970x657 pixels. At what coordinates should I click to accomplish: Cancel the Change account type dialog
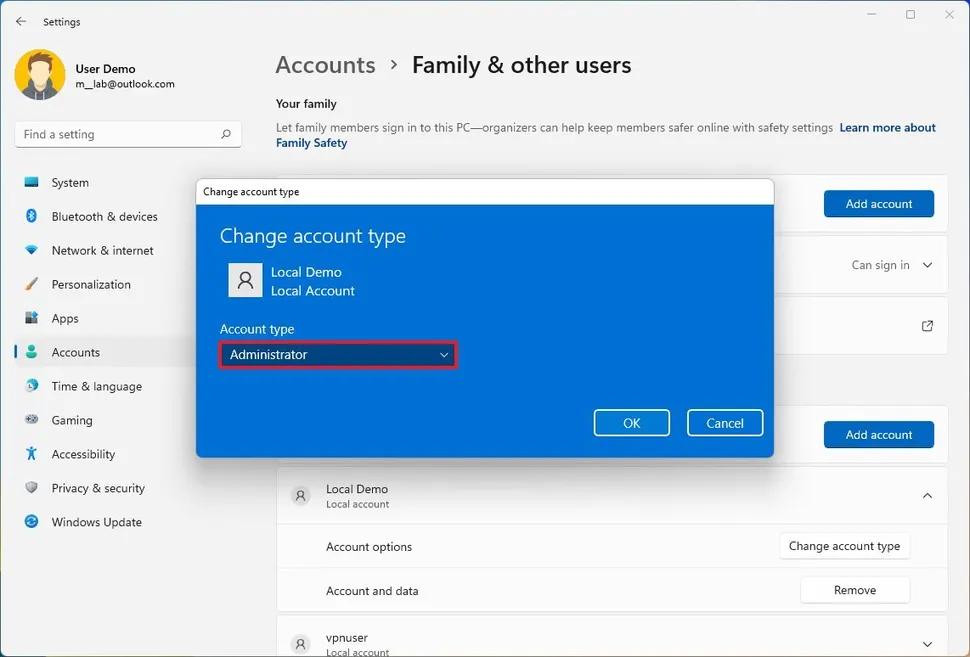pyautogui.click(x=724, y=423)
